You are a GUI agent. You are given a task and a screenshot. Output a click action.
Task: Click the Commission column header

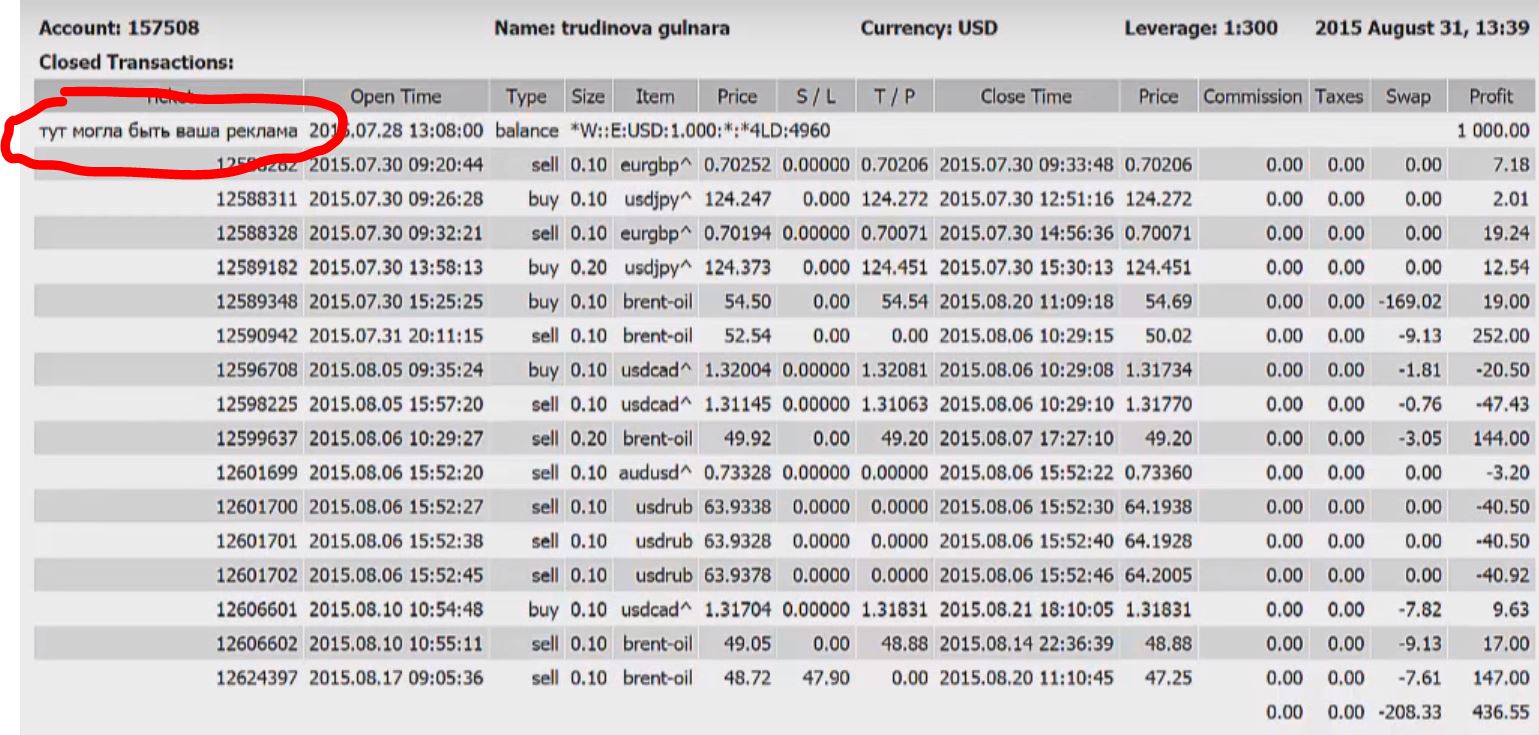[1254, 97]
